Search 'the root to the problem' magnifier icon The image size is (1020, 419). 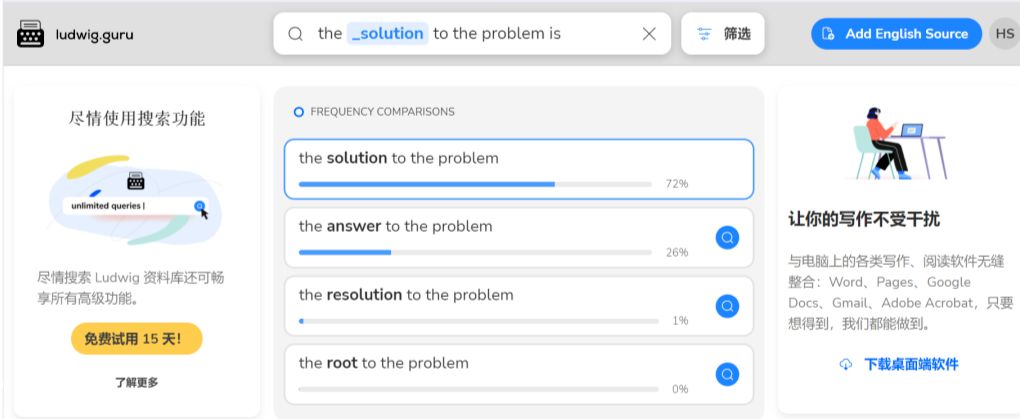click(727, 374)
